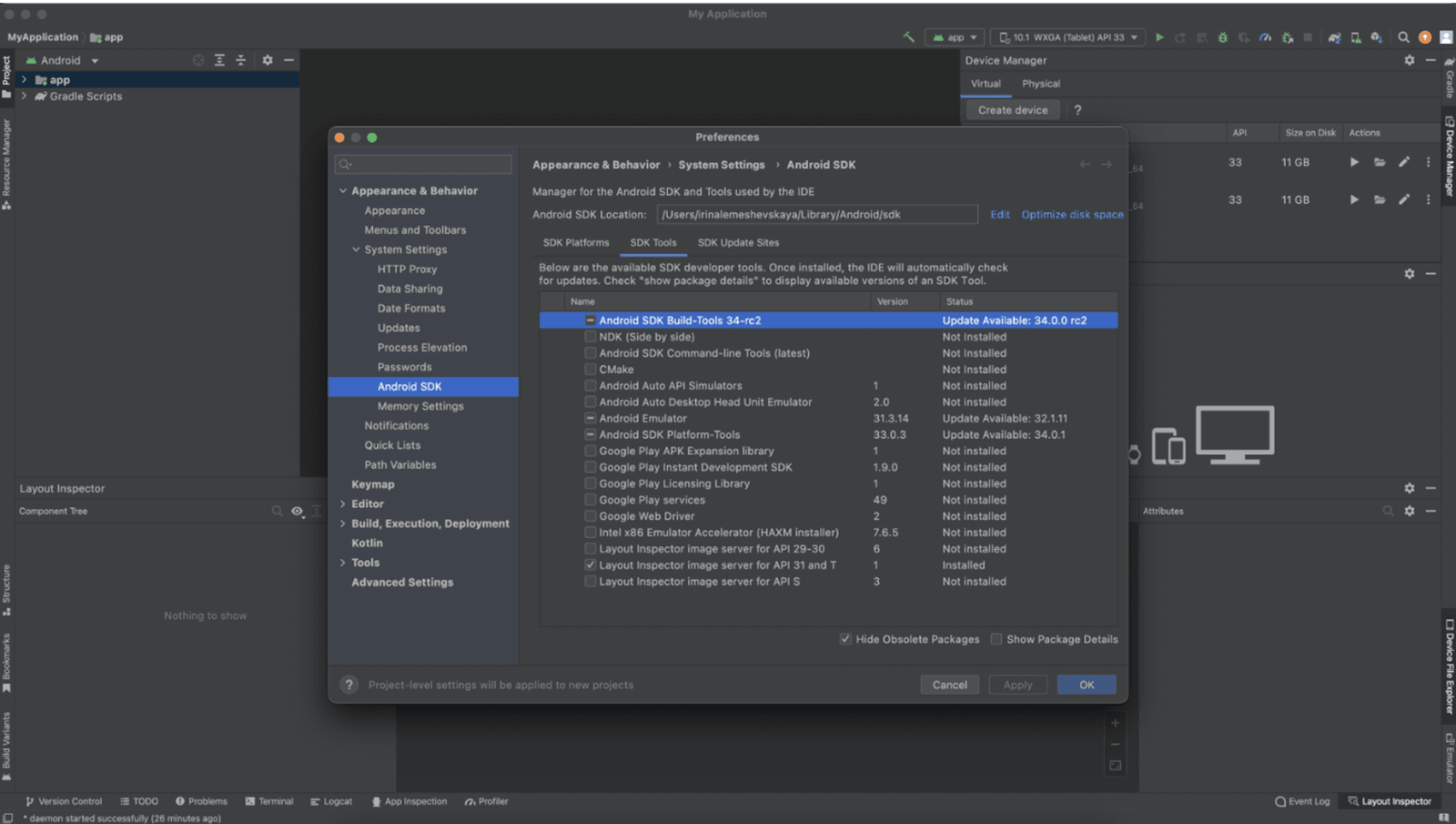Expand Gradle Scripts in project tree
The height and width of the screenshot is (824, 1456).
tap(25, 97)
